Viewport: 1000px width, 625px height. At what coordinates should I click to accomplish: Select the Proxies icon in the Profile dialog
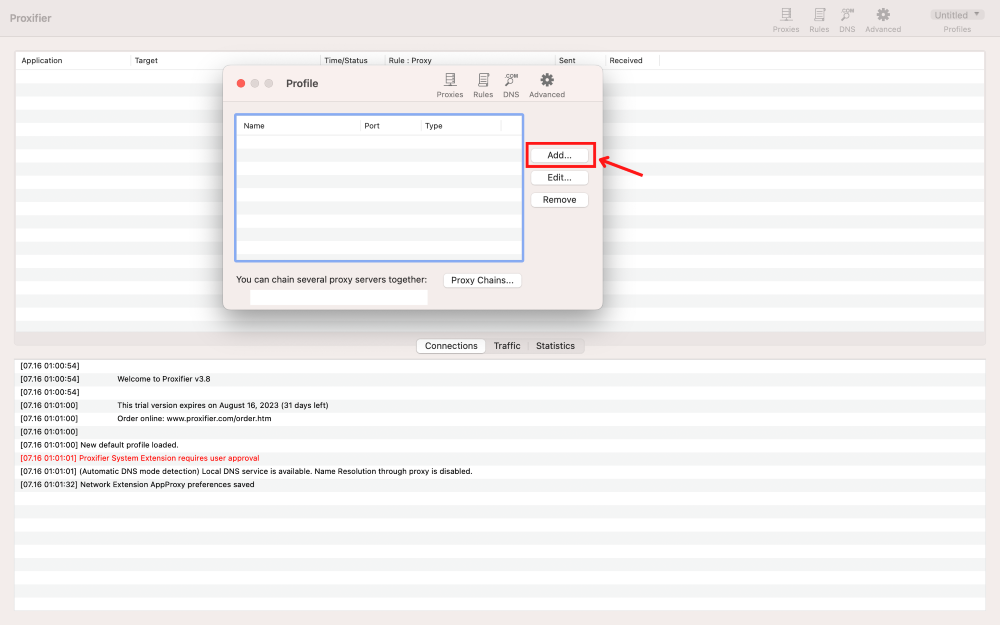pos(450,85)
